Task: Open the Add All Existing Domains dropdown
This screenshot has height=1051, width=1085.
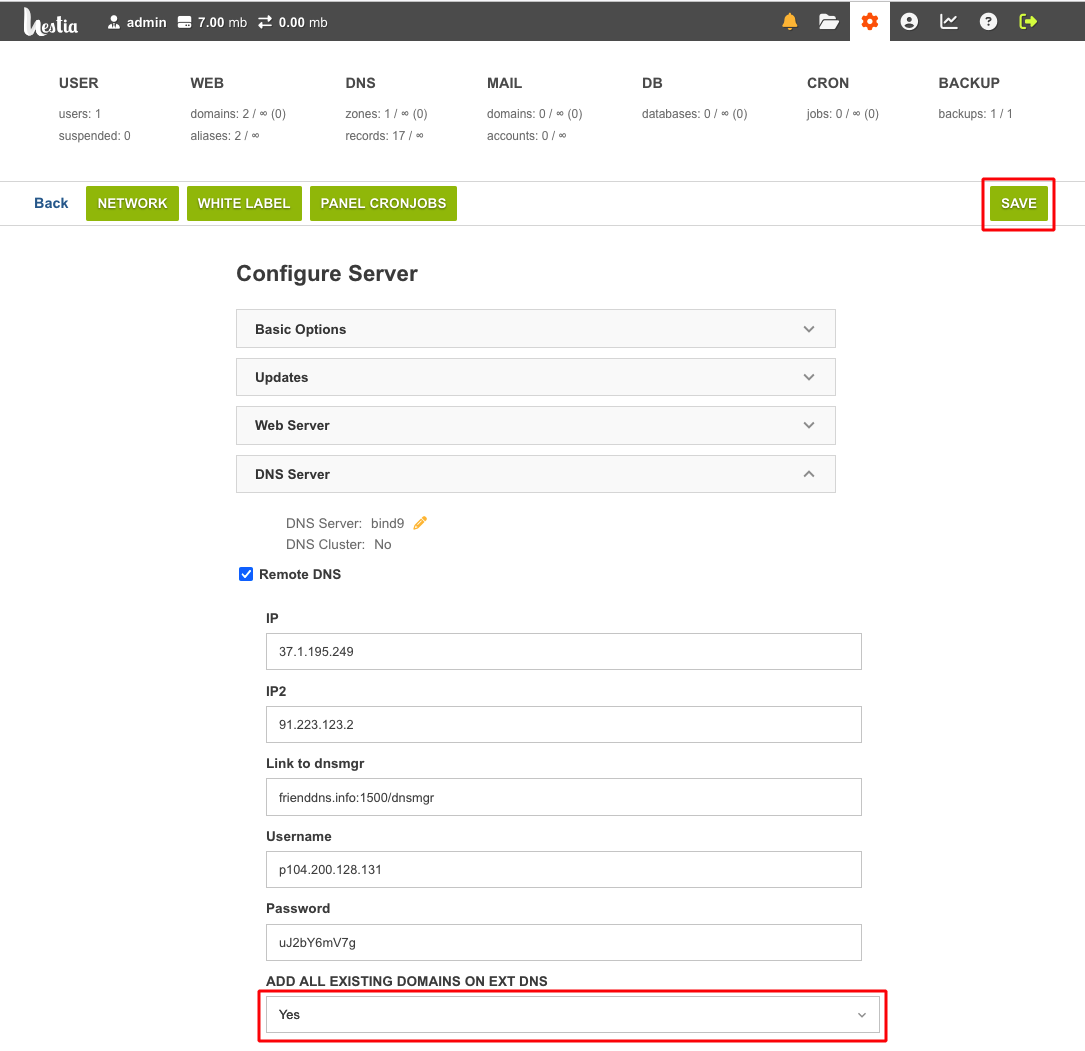Action: 572,1014
